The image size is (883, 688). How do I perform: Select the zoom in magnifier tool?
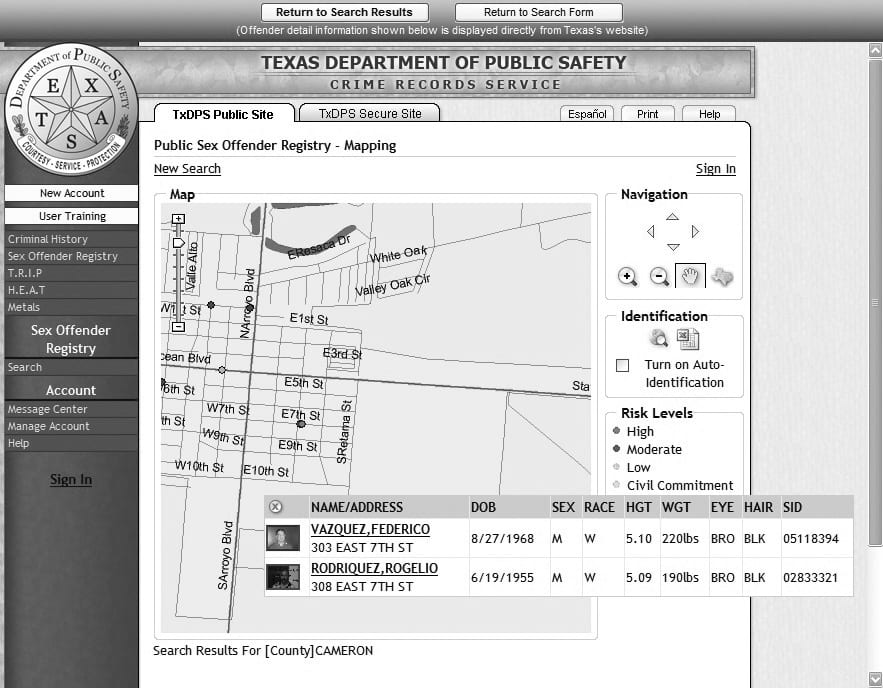click(x=627, y=276)
